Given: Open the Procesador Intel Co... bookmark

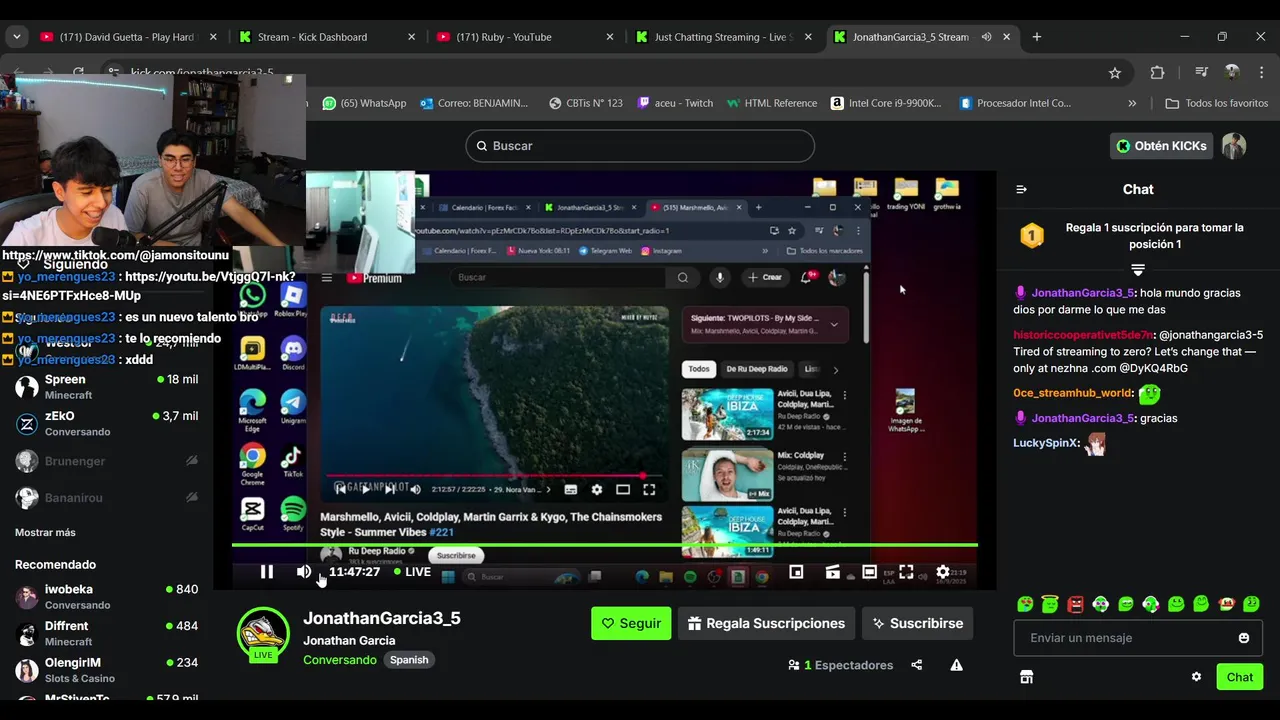Looking at the screenshot, I should 1015,103.
